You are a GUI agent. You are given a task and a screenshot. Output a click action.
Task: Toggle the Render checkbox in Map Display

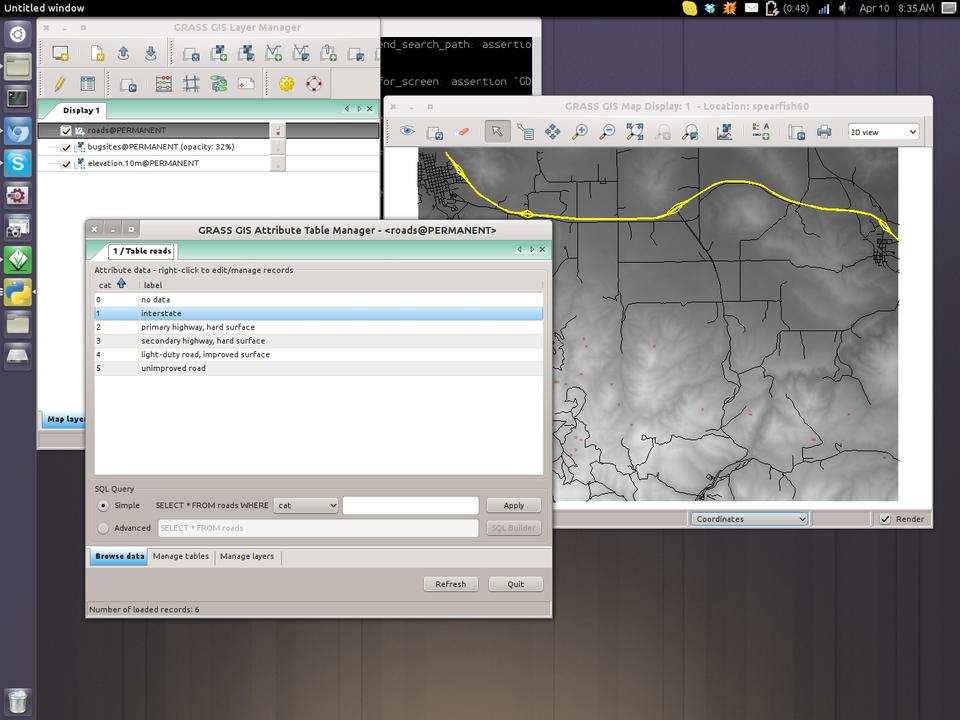coord(885,519)
